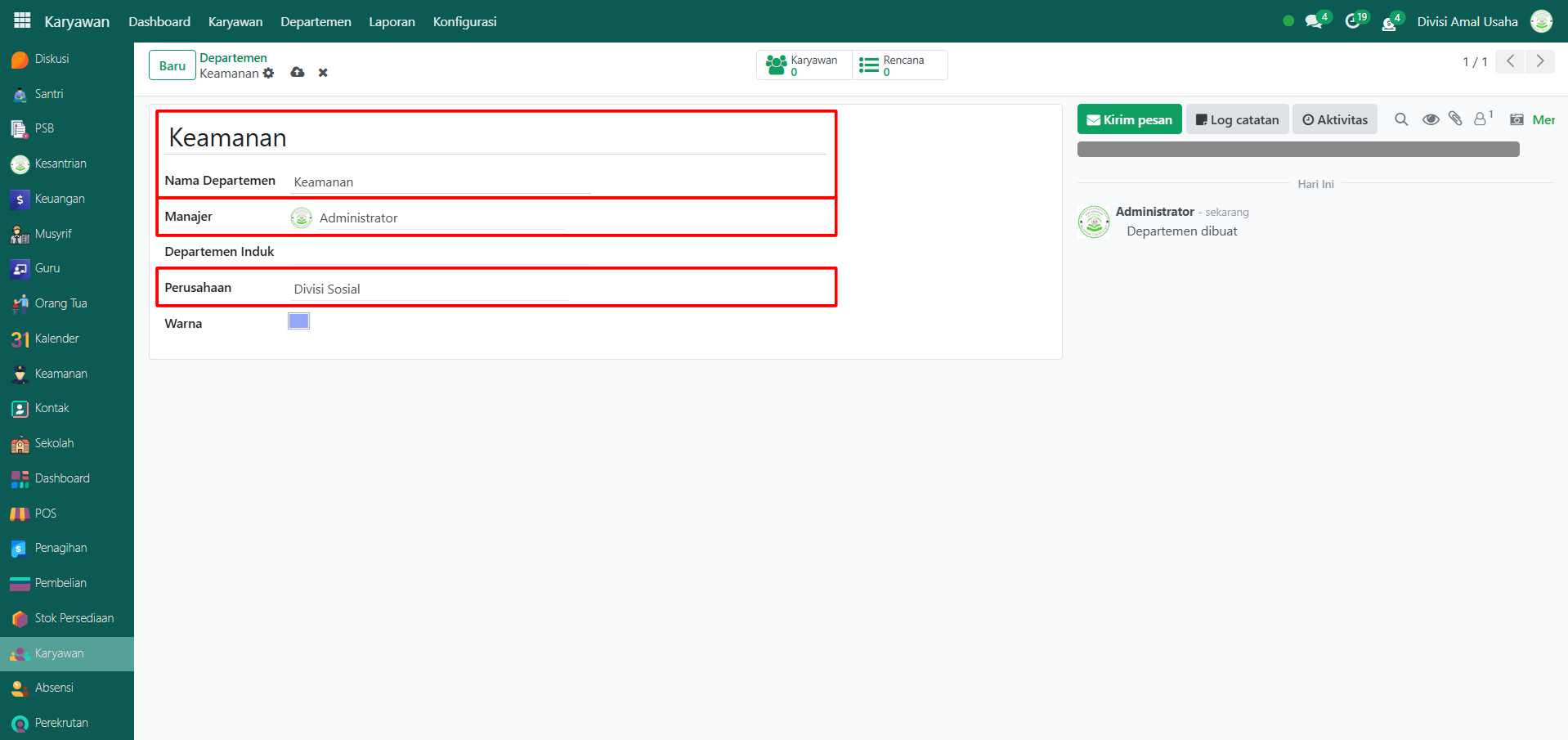
Task: Open the apps grid menu icon
Action: 22,20
